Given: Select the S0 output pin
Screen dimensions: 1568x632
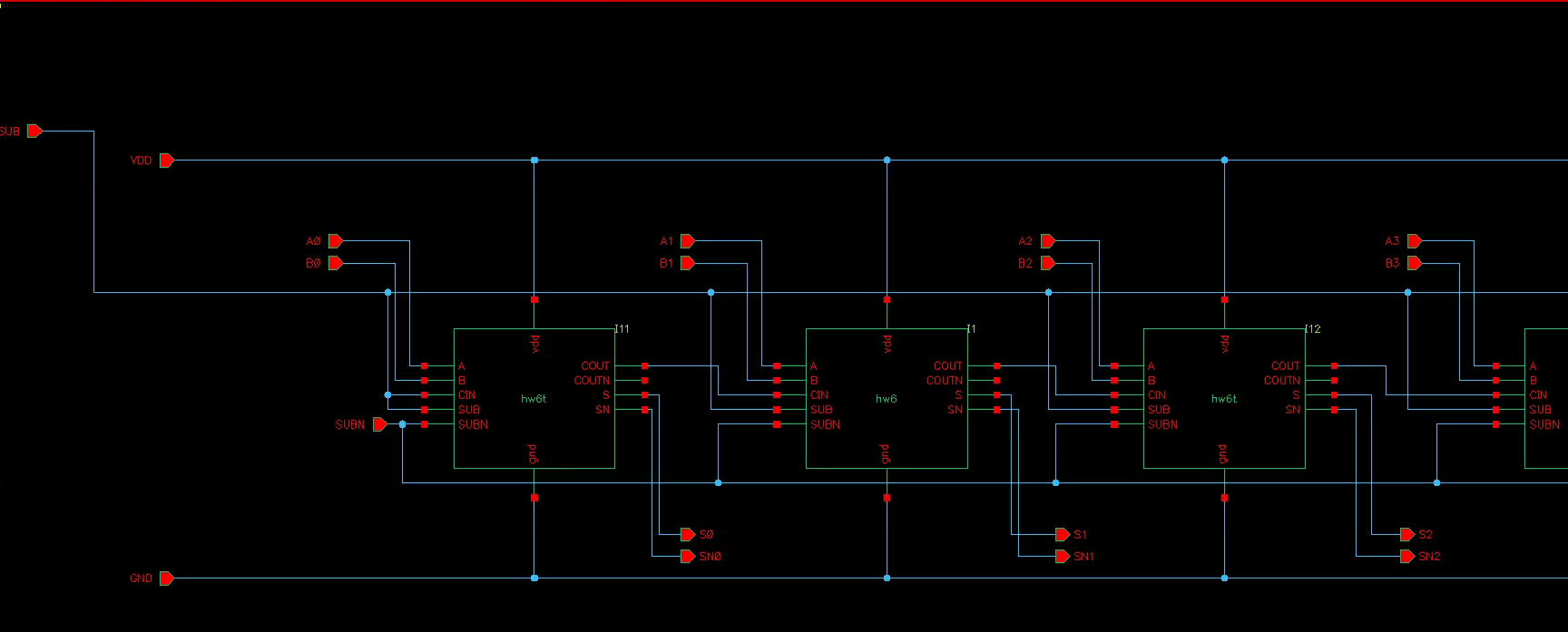Looking at the screenshot, I should point(689,535).
